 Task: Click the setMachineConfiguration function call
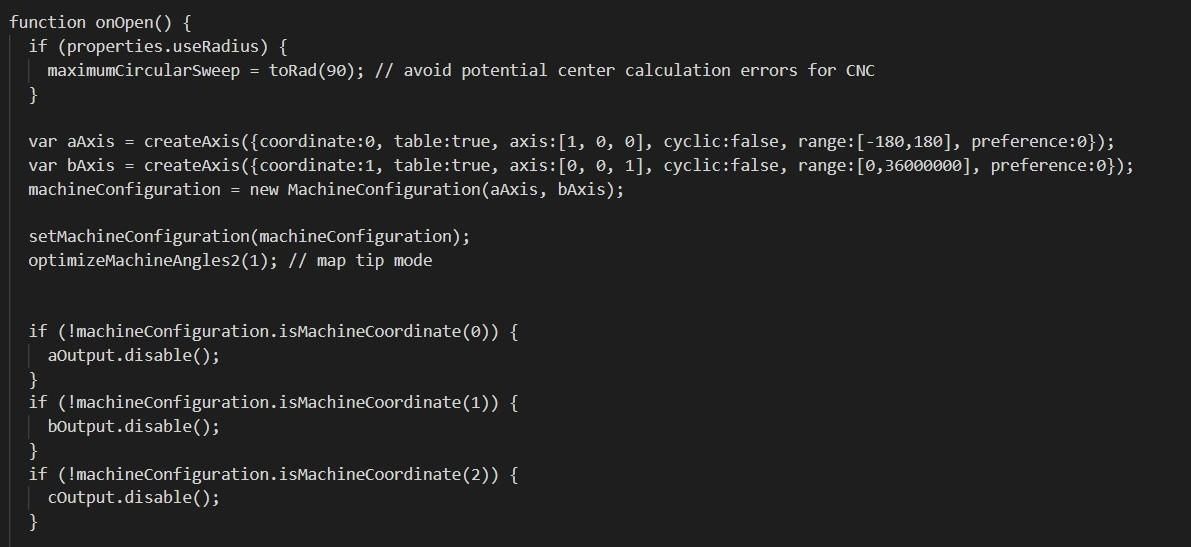(134, 236)
